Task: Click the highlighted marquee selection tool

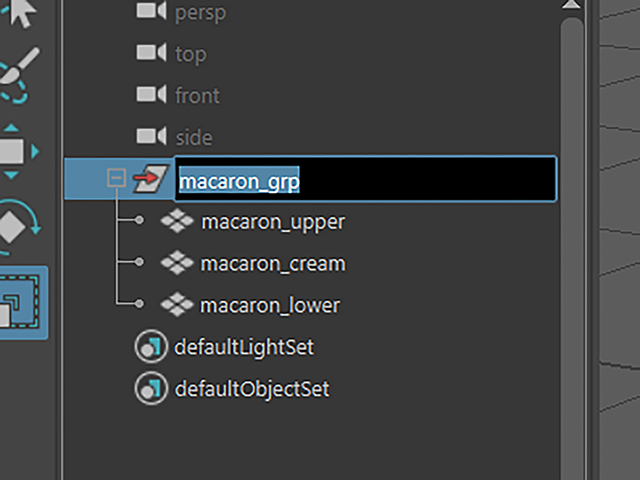Action: [x=22, y=302]
